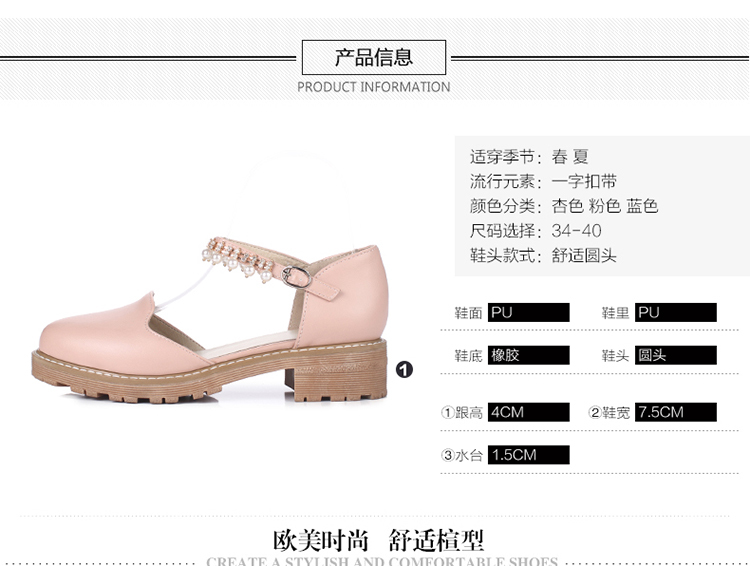Click the silver buckle on shoe strap
Viewport: 750px width, 566px height.
296,277
